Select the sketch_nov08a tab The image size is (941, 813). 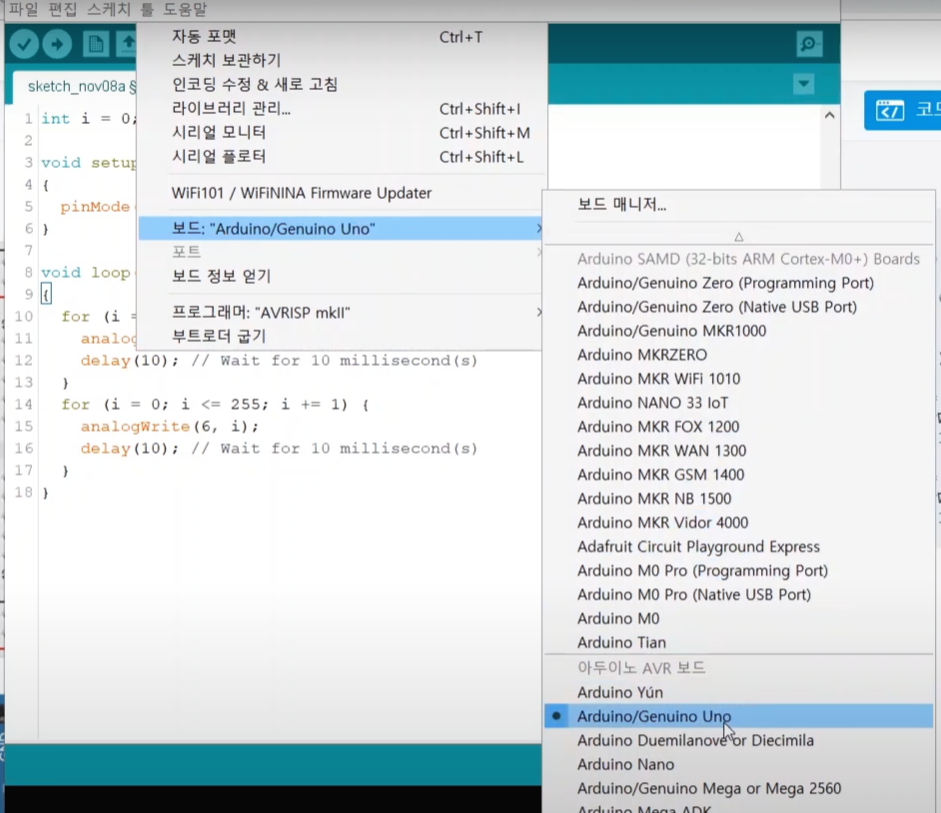(75, 86)
